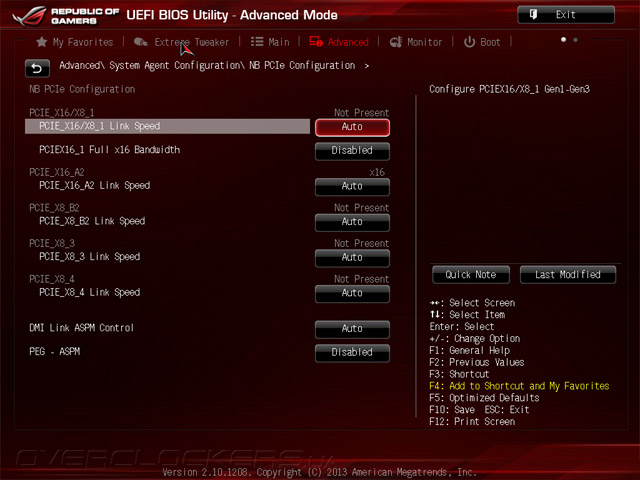Viewport: 640px width, 480px height.
Task: Click PCIE_X16_A2 x16 status value
Action: click(377, 172)
